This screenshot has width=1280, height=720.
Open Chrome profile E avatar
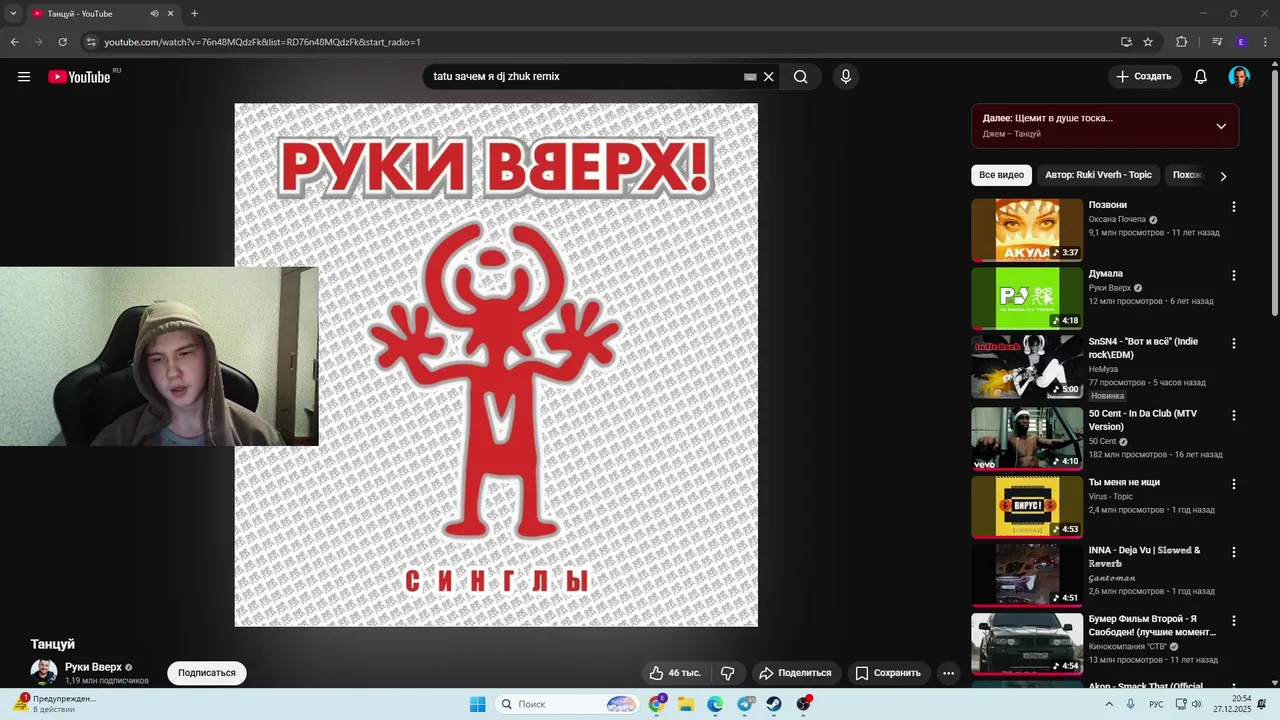[1241, 42]
